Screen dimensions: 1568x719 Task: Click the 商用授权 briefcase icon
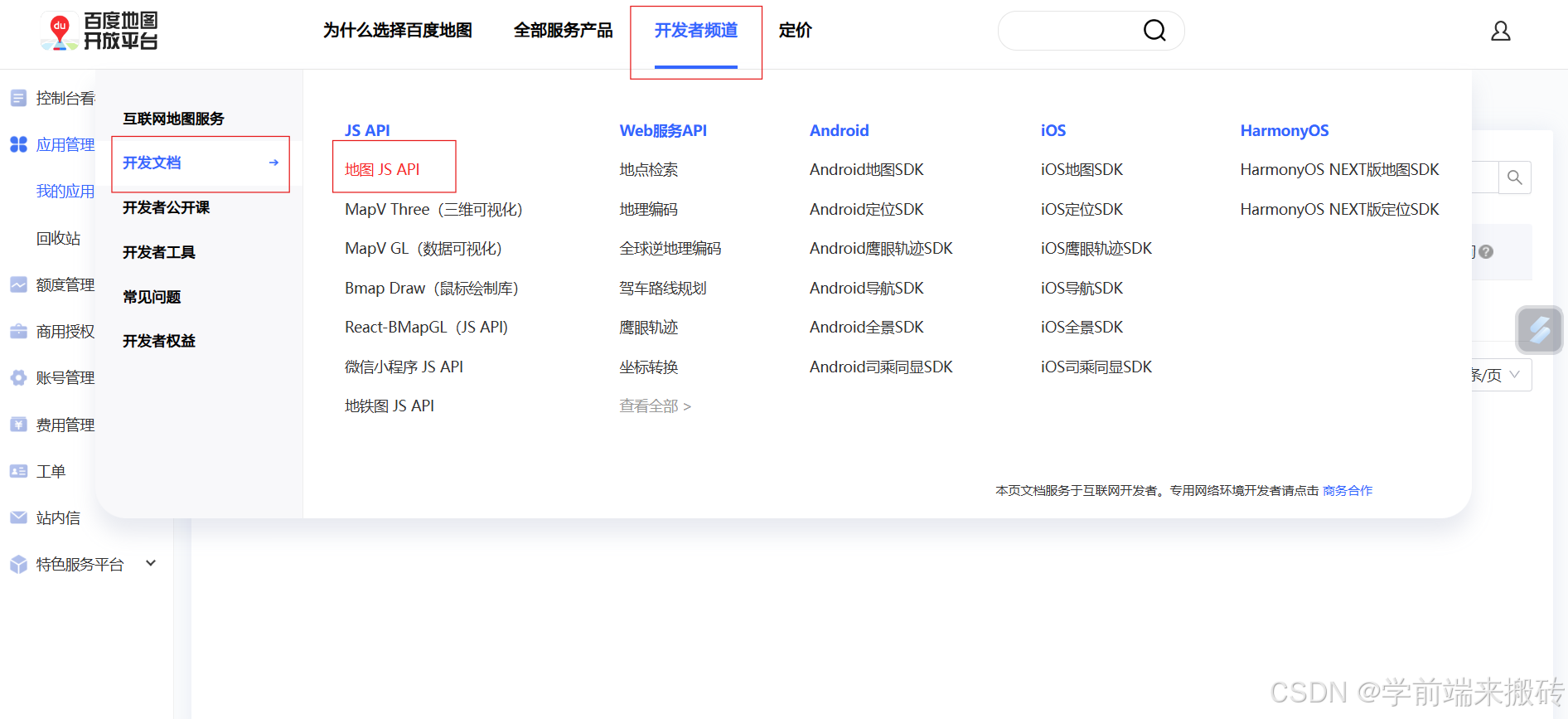click(x=18, y=331)
